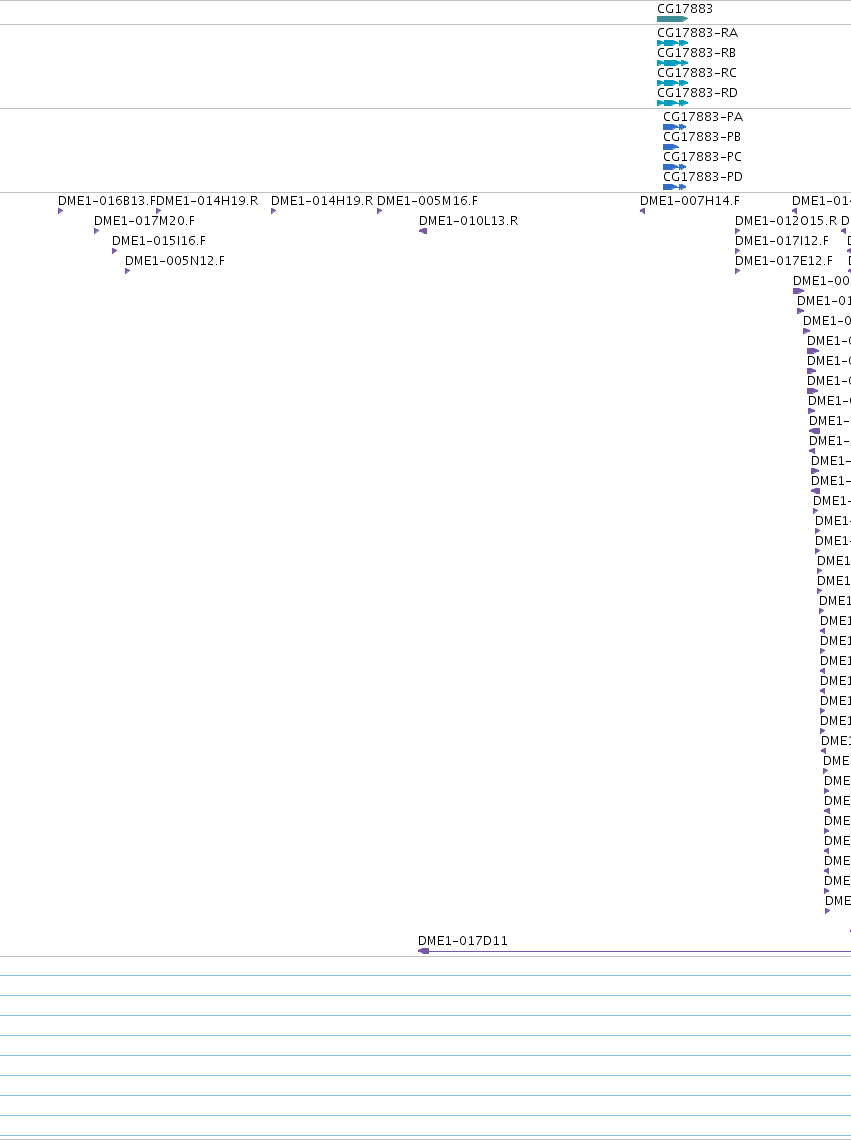
Task: Click the CG17883 gene arrow glyph
Action: [x=672, y=19]
